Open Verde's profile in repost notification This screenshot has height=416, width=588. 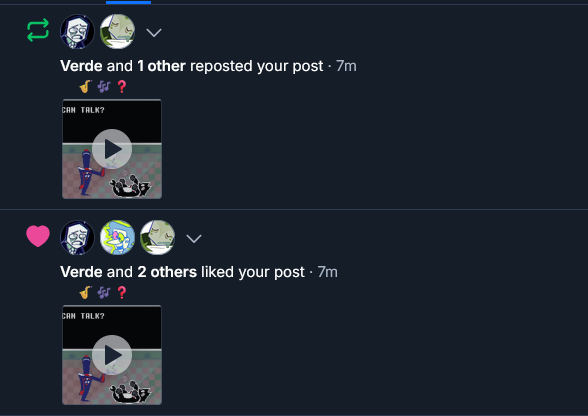coord(81,66)
